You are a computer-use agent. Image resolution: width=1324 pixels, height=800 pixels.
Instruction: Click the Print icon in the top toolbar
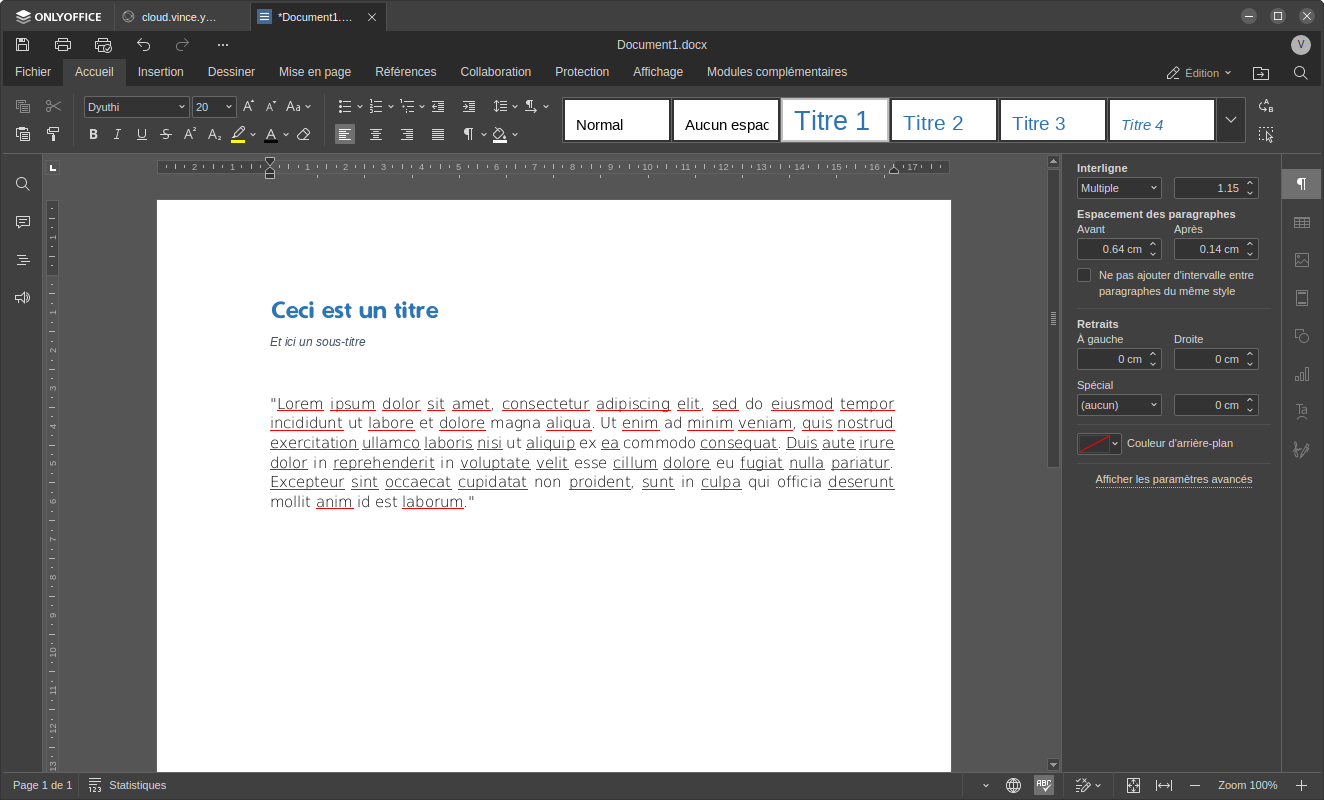click(x=63, y=45)
